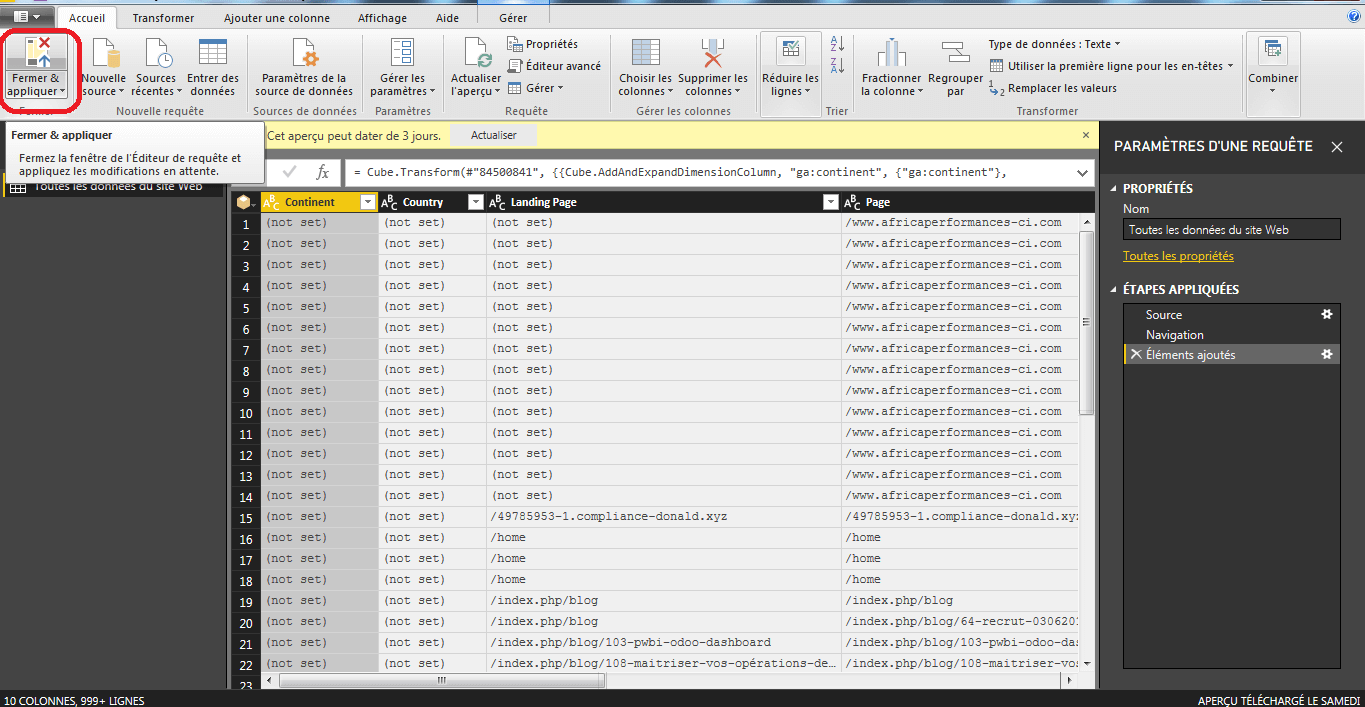
Task: Delete the Éléments ajoutés step with X
Action: click(x=1135, y=354)
